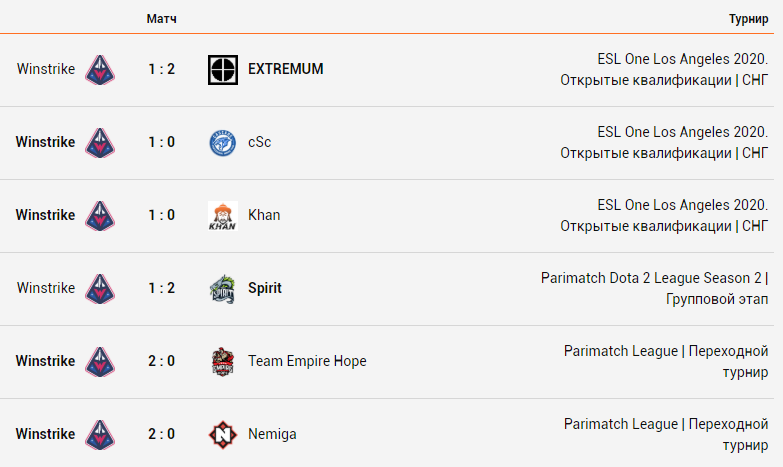Click the Nemiga team name

pyautogui.click(x=272, y=434)
